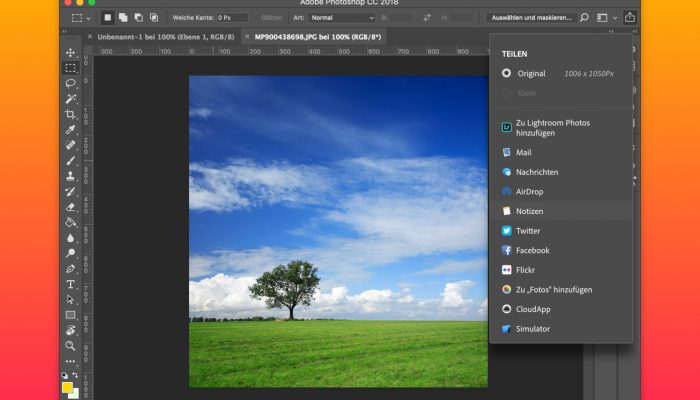
Task: Select the Original size radio button
Action: [x=506, y=73]
